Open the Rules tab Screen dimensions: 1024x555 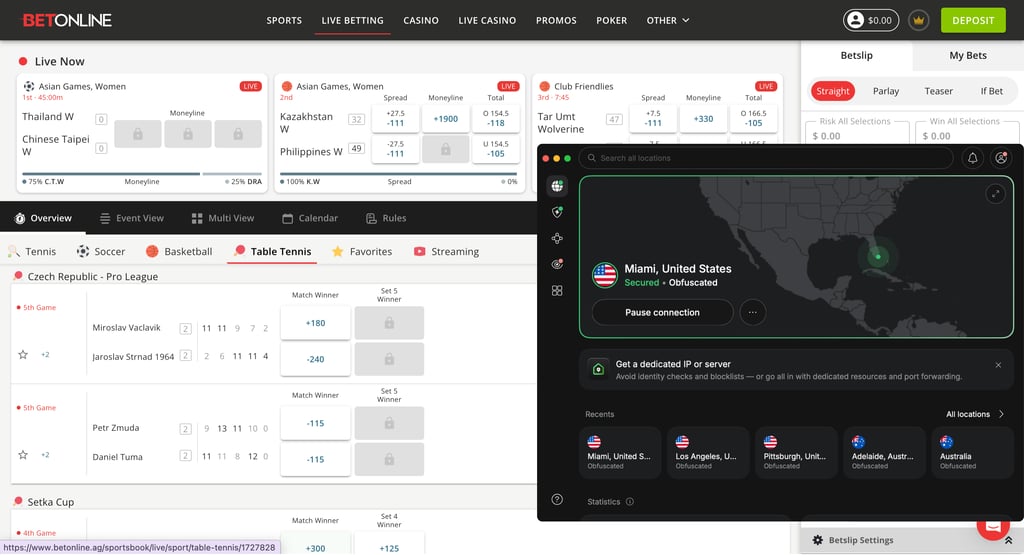pyautogui.click(x=386, y=218)
